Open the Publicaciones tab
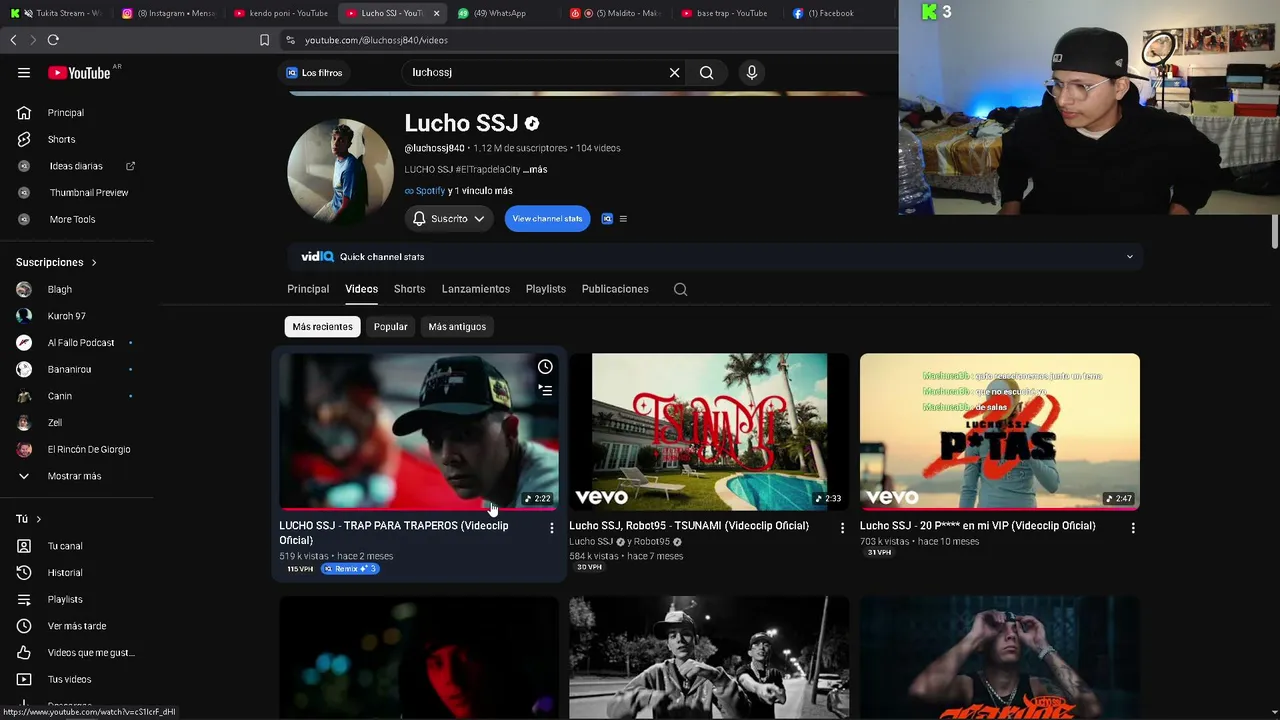 pos(615,289)
